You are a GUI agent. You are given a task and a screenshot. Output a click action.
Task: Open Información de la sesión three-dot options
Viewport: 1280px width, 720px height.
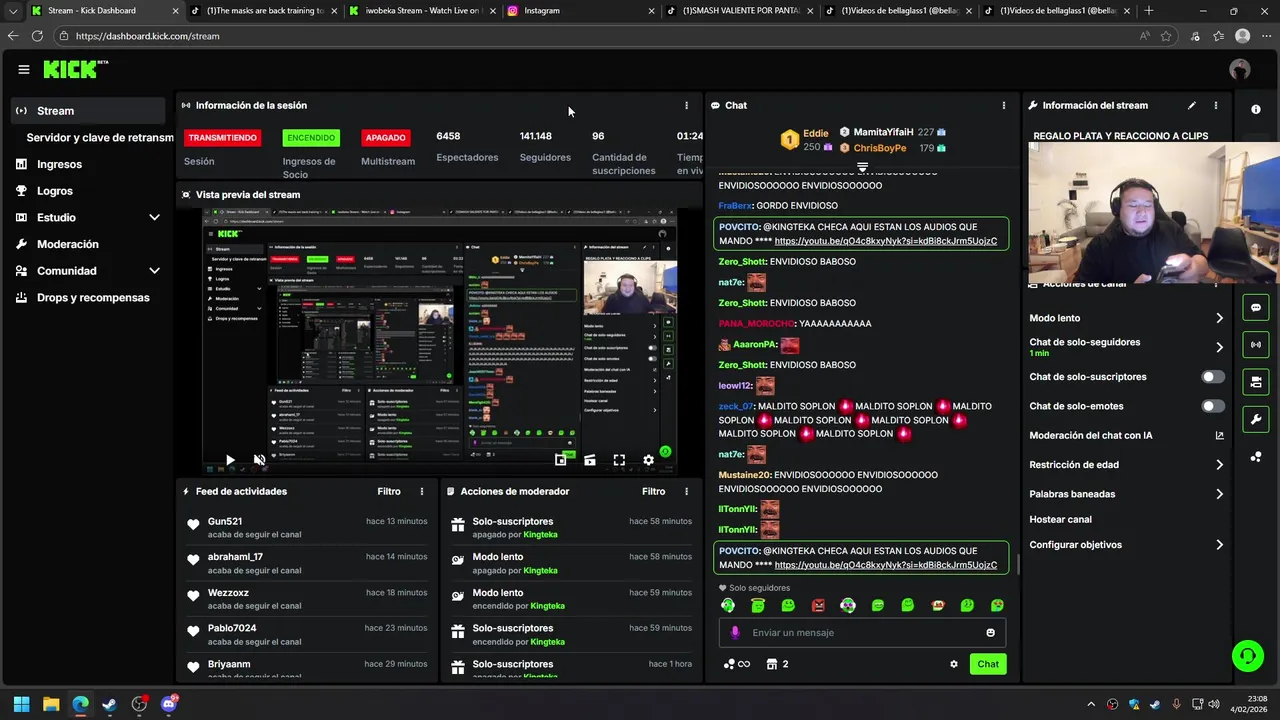click(x=686, y=105)
